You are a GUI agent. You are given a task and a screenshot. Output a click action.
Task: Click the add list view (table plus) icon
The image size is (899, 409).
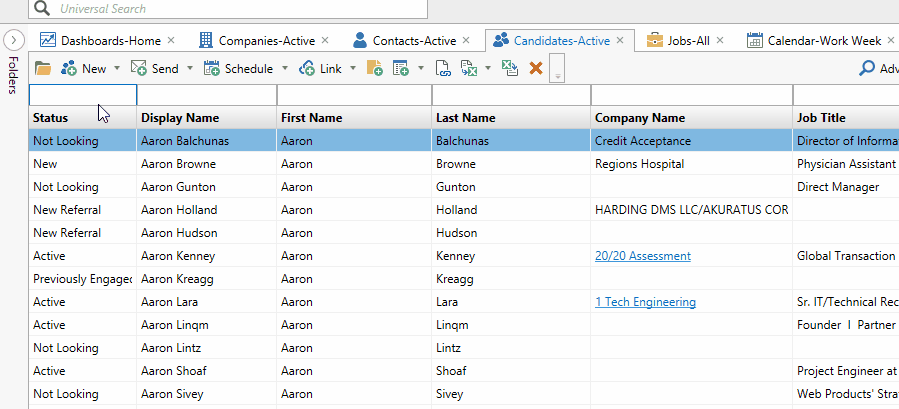pos(401,69)
